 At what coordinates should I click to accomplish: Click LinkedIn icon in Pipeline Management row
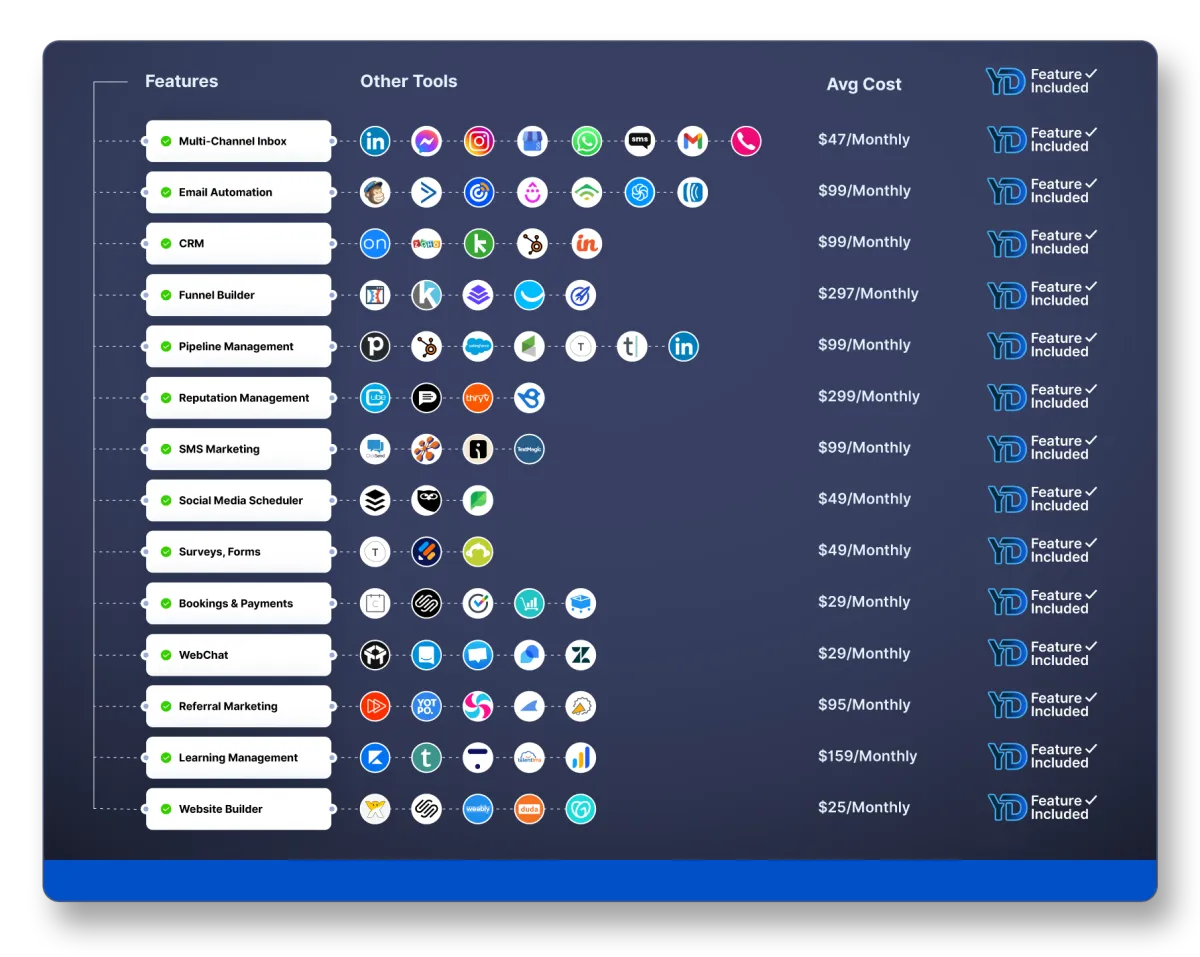(684, 346)
